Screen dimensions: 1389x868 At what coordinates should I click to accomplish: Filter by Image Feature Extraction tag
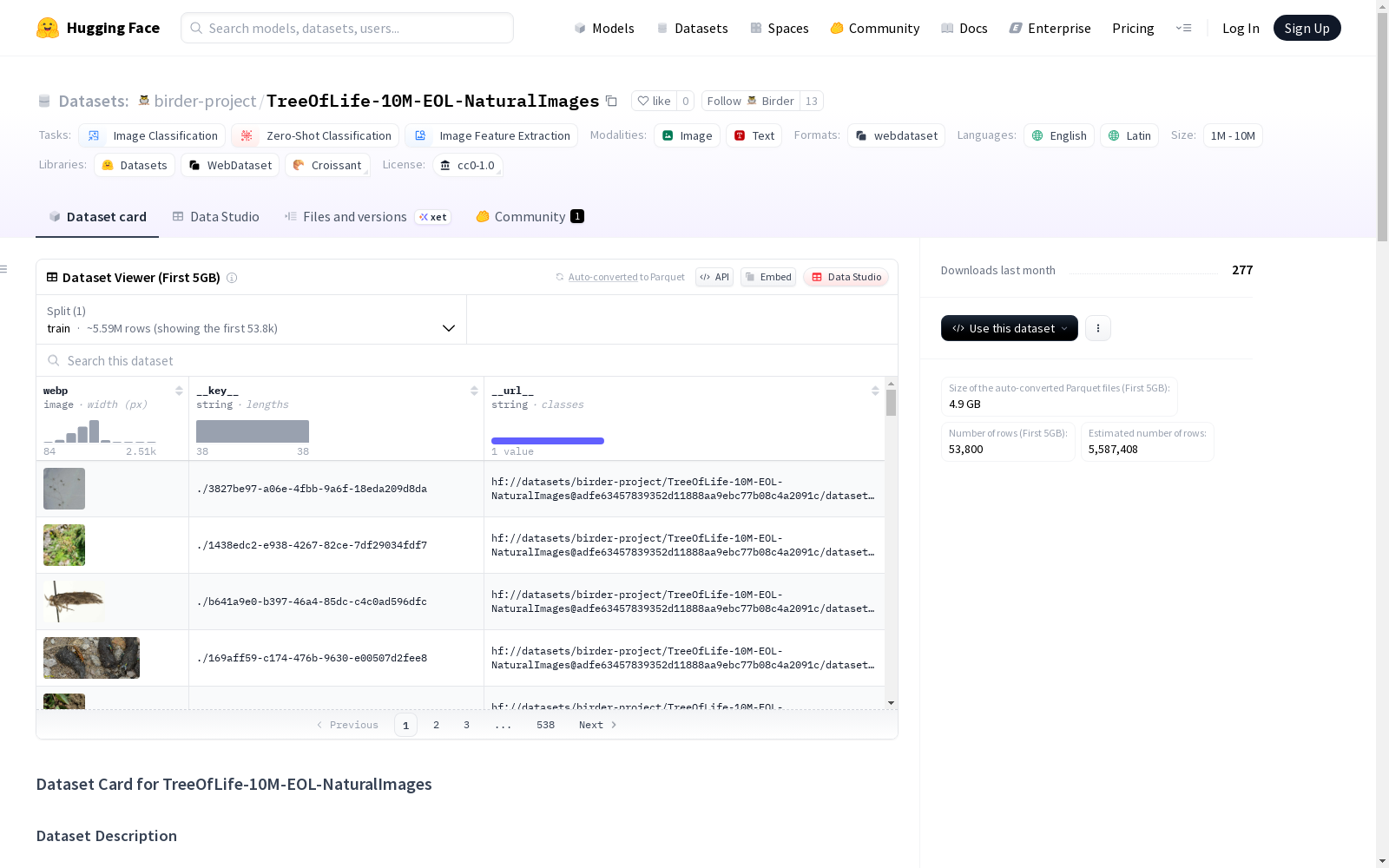point(491,135)
